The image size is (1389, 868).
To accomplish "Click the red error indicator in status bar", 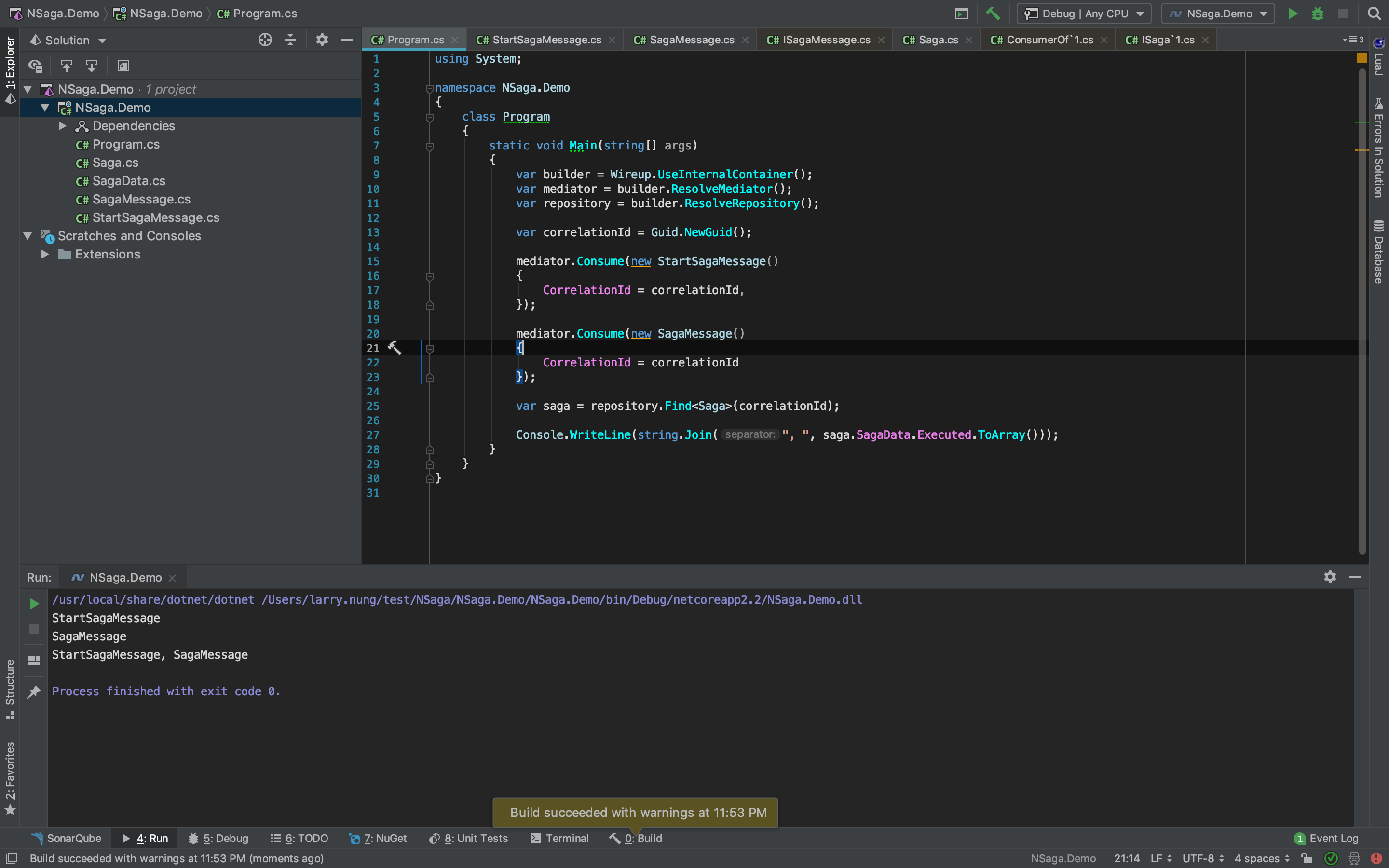I will pos(1376,858).
